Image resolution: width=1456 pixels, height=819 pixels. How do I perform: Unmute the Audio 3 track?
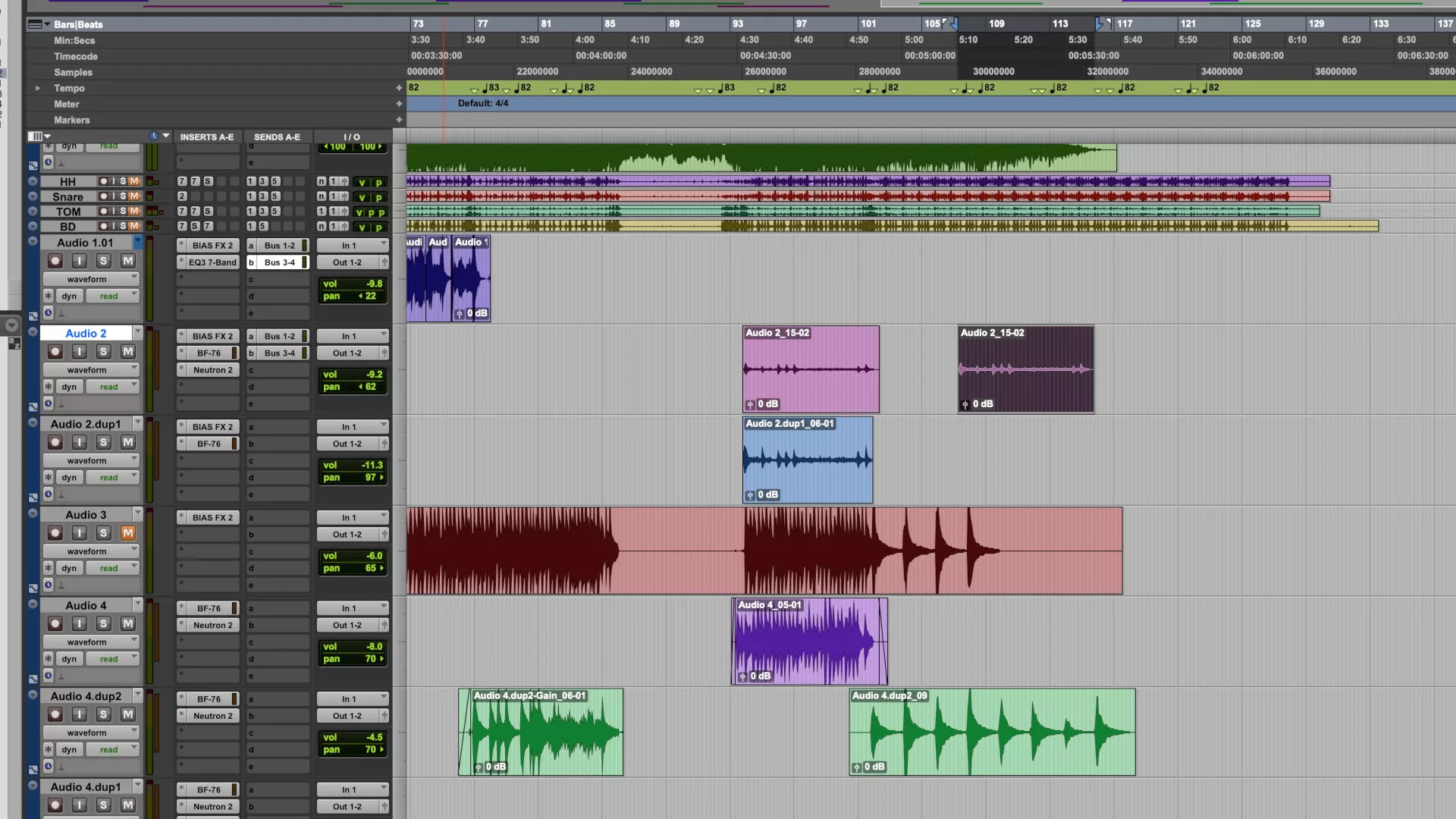(128, 533)
